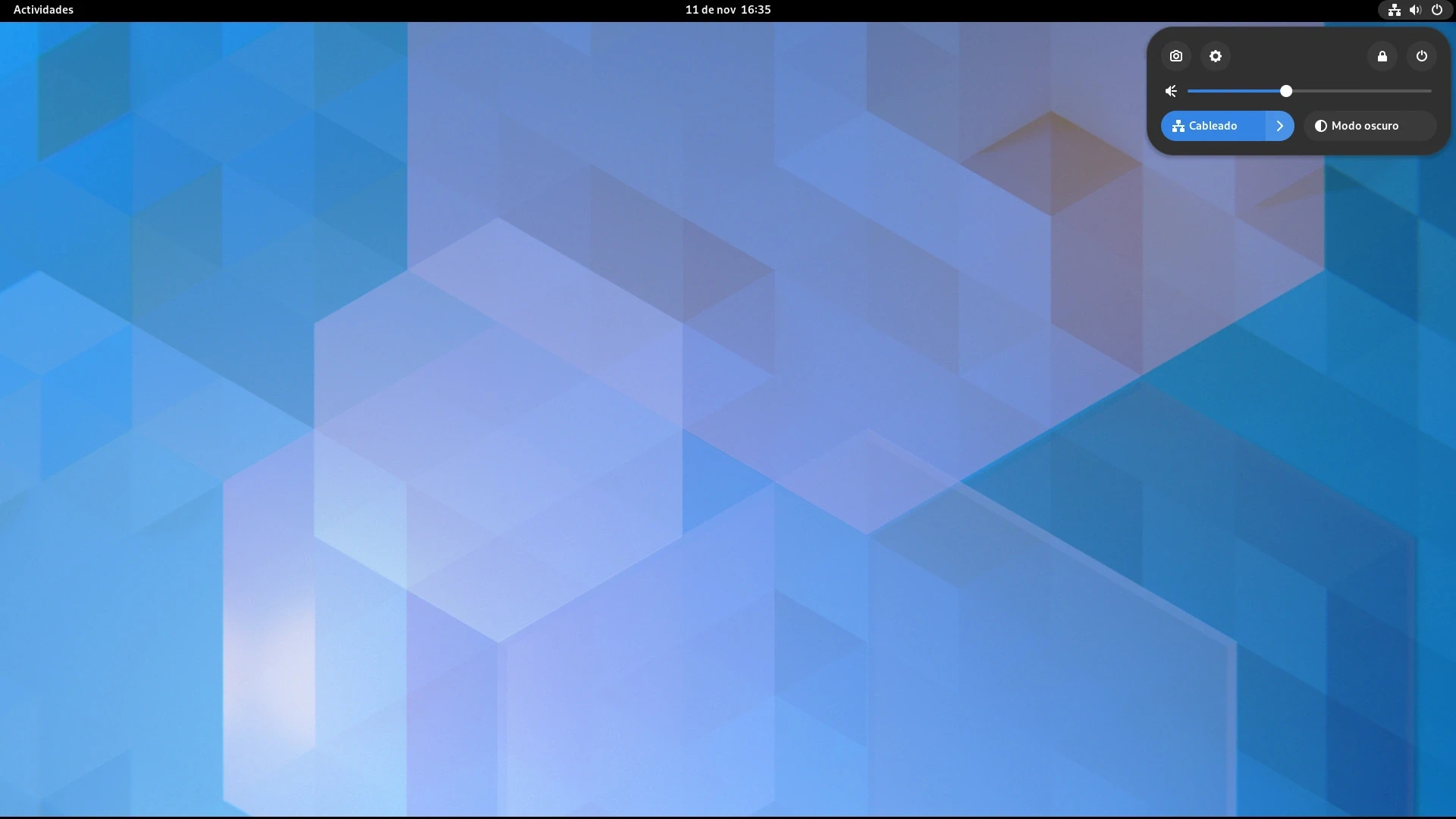This screenshot has width=1456, height=819.
Task: Take a screenshot with the camera icon
Action: 1175,56
